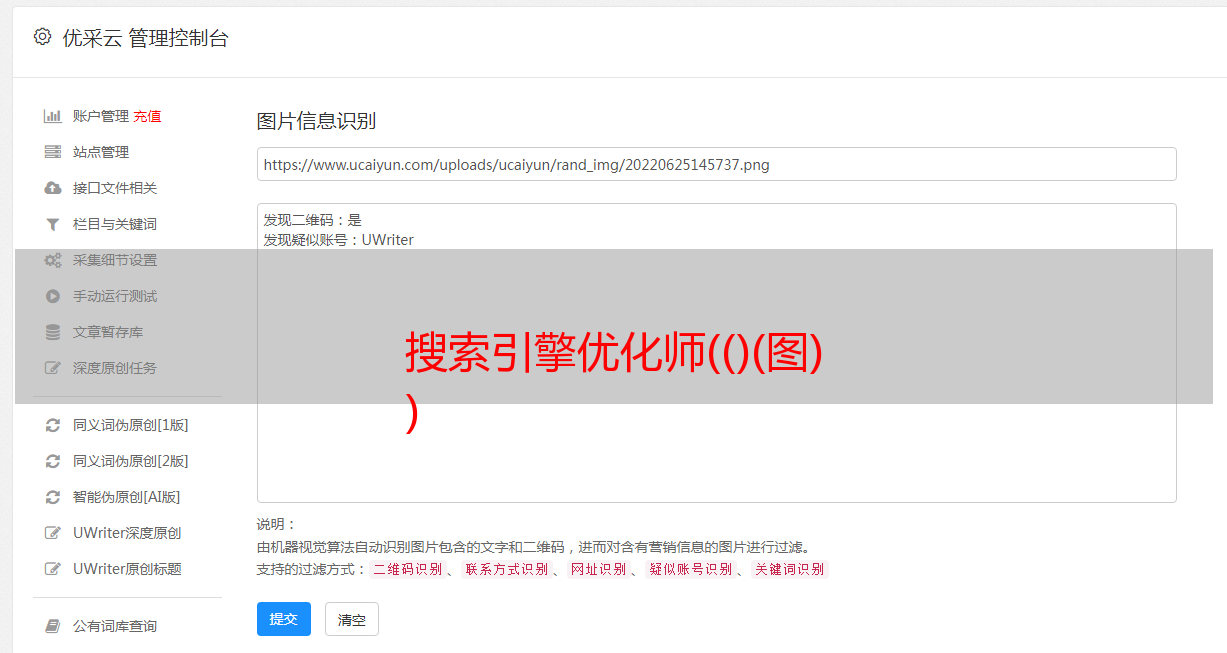
Task: Click inside the recognition result text area
Action: point(716,353)
